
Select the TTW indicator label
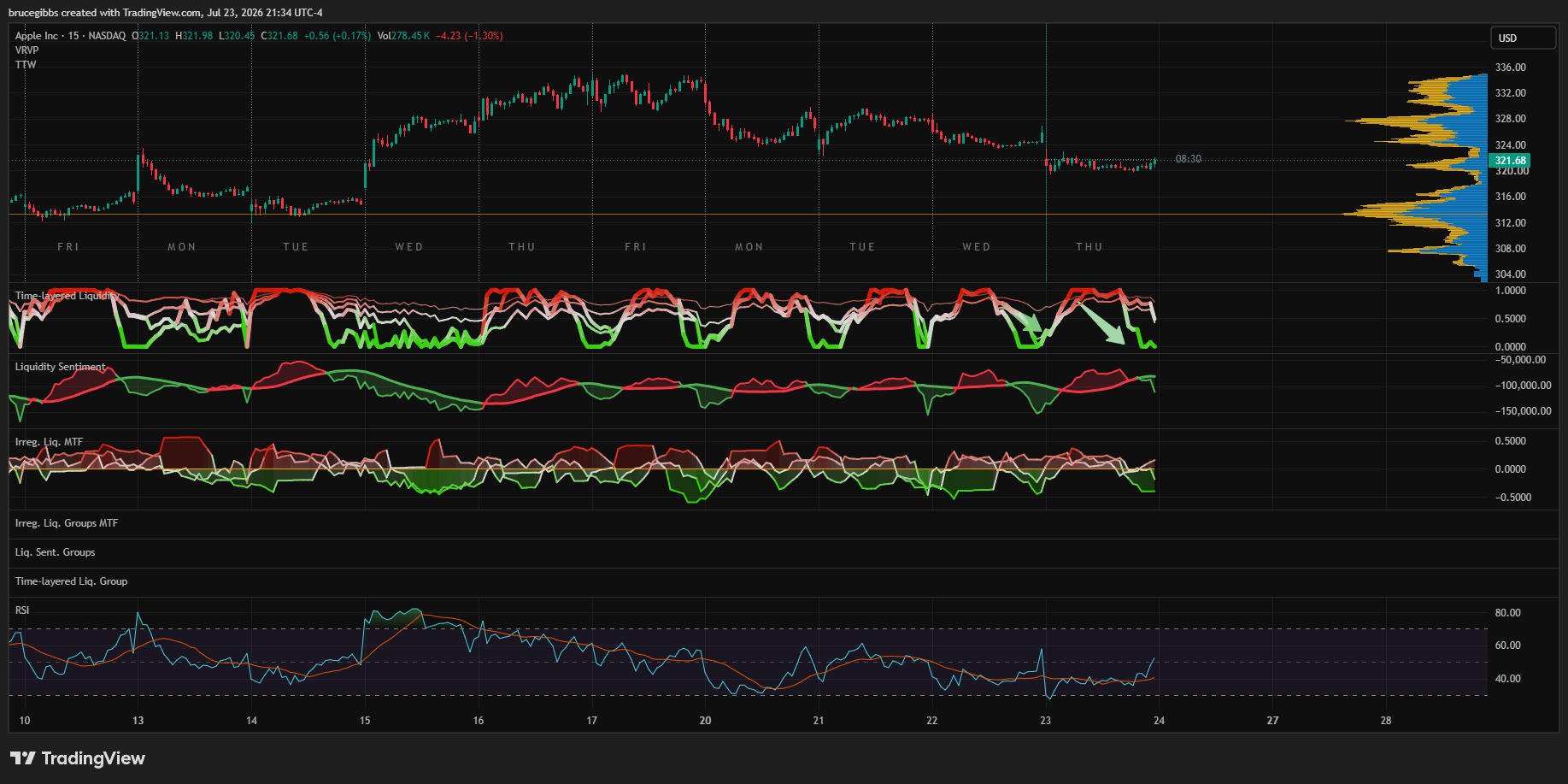(x=26, y=65)
